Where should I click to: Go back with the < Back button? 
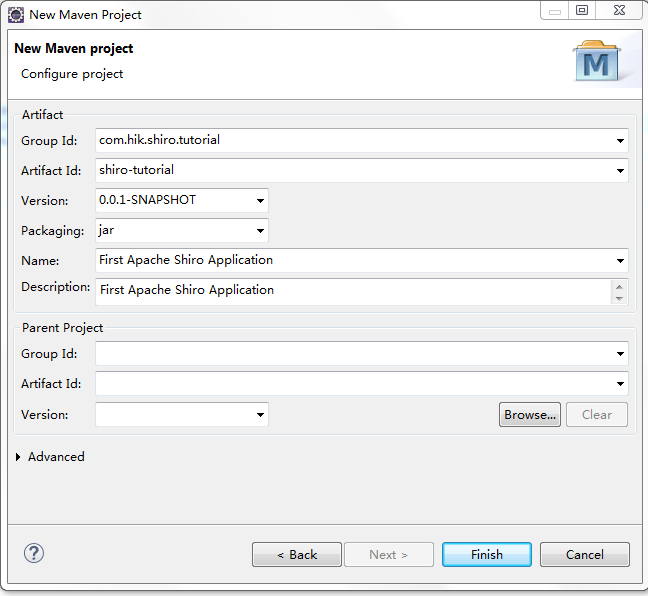pyautogui.click(x=297, y=554)
